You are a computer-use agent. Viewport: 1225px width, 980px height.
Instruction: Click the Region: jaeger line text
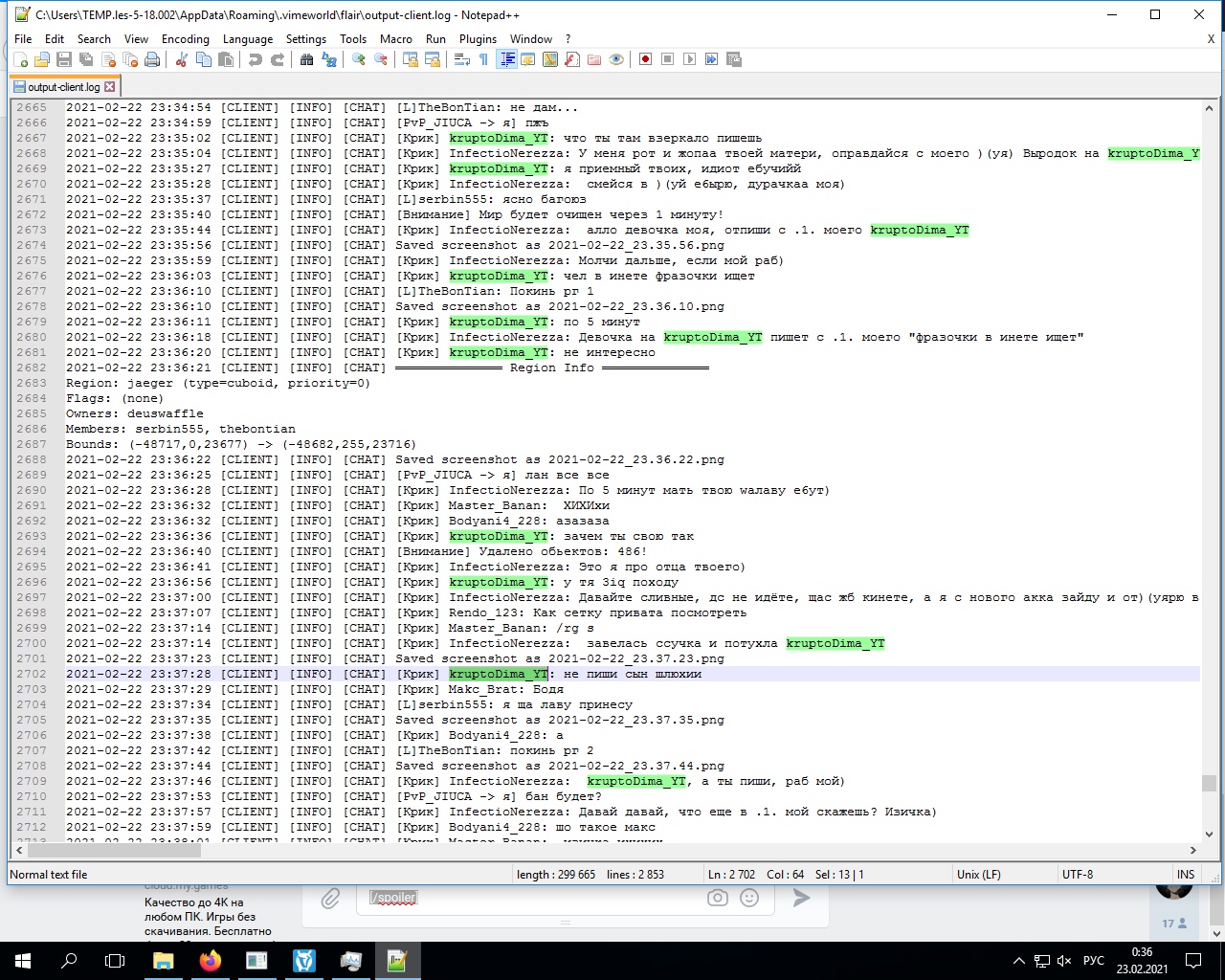[x=217, y=383]
